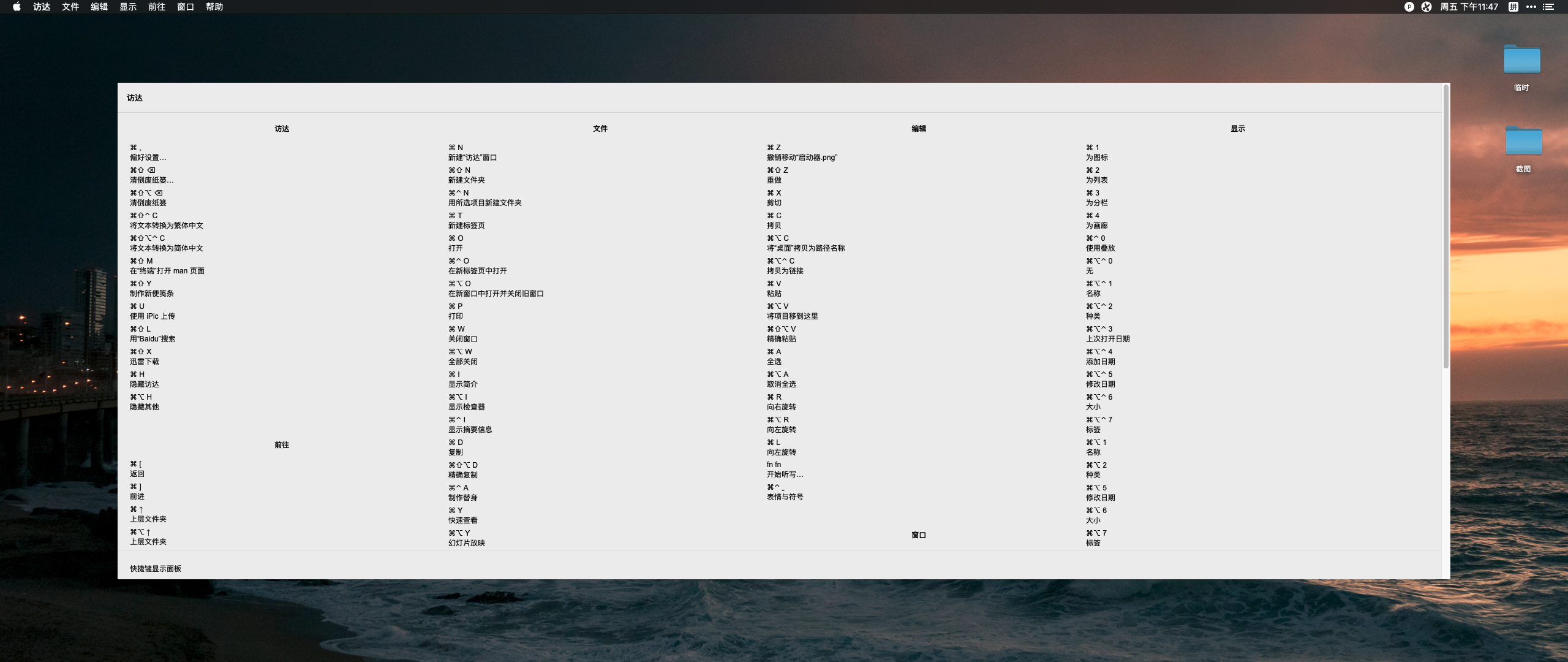Open the 编辑 menu
The image size is (1568, 662).
pos(99,7)
